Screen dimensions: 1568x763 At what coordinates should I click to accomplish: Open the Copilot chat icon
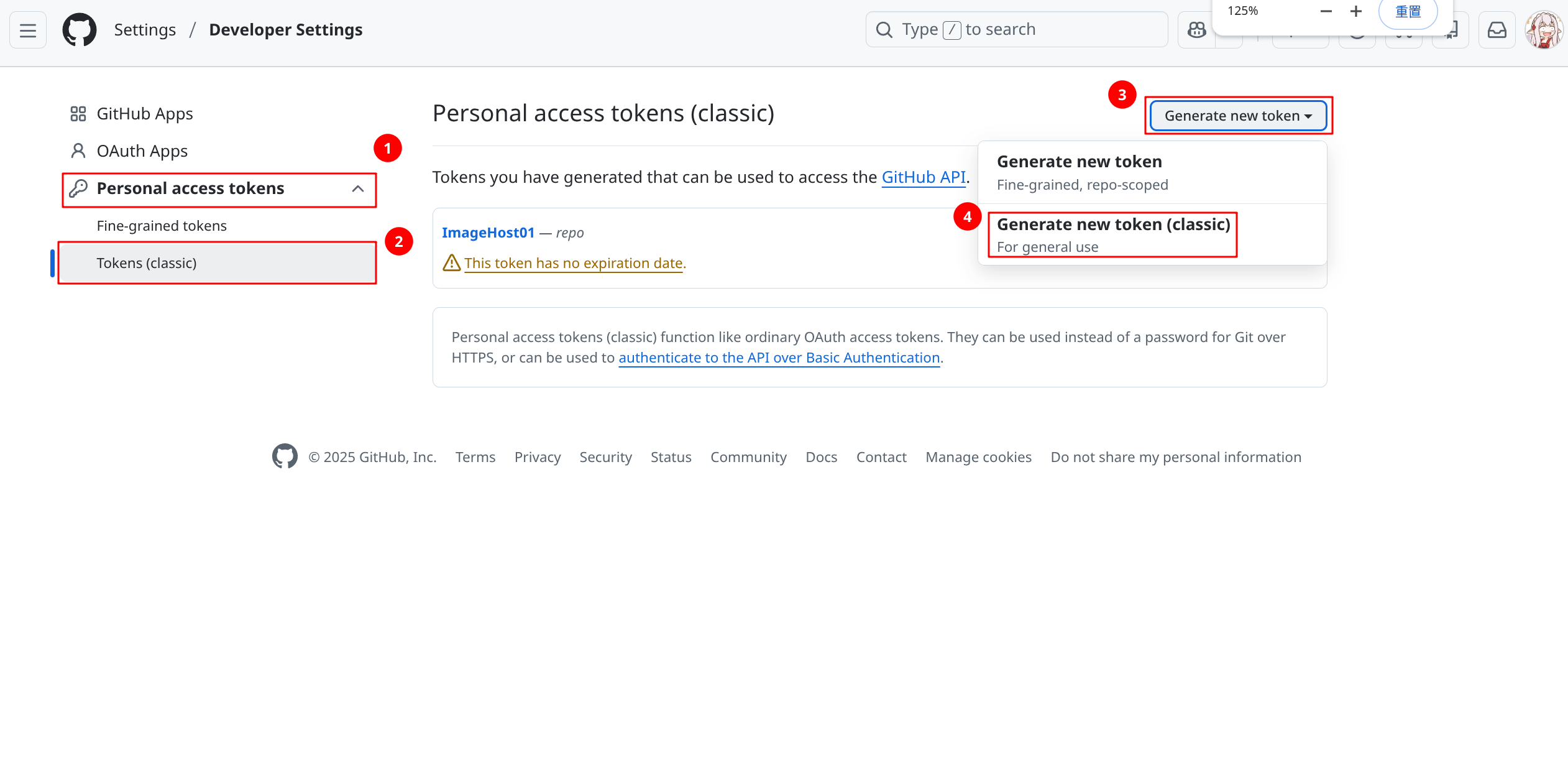click(x=1196, y=30)
